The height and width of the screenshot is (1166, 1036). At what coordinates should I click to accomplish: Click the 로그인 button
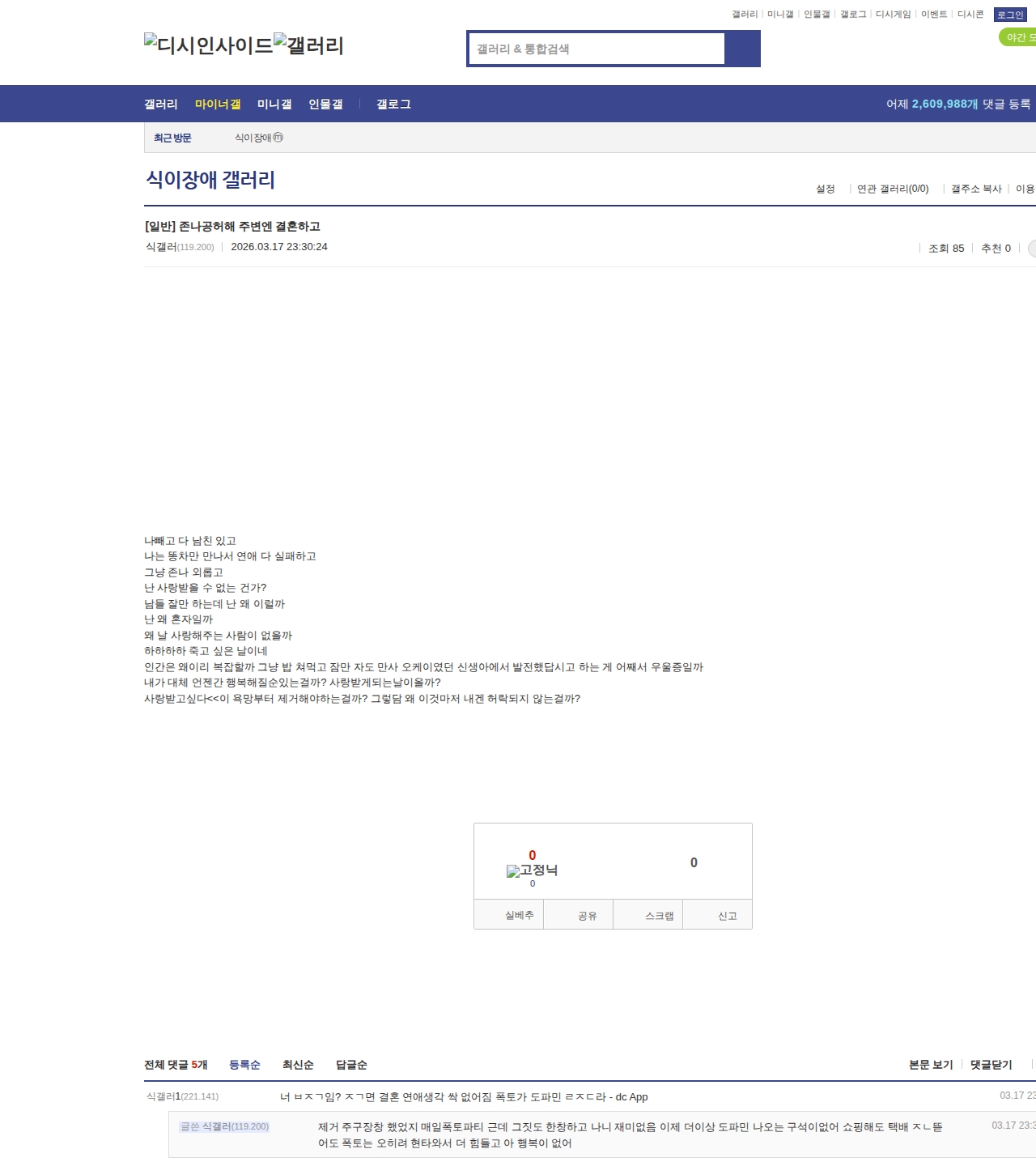(1010, 15)
